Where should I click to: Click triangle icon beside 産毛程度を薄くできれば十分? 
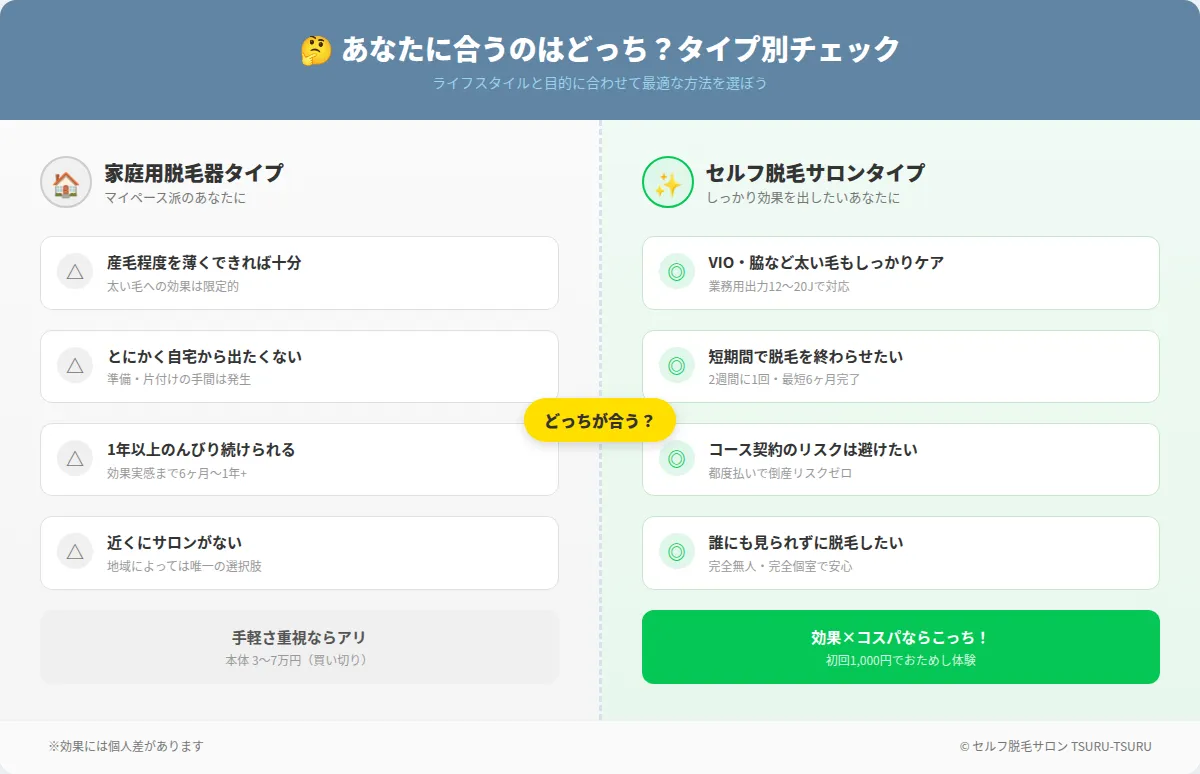pos(75,271)
